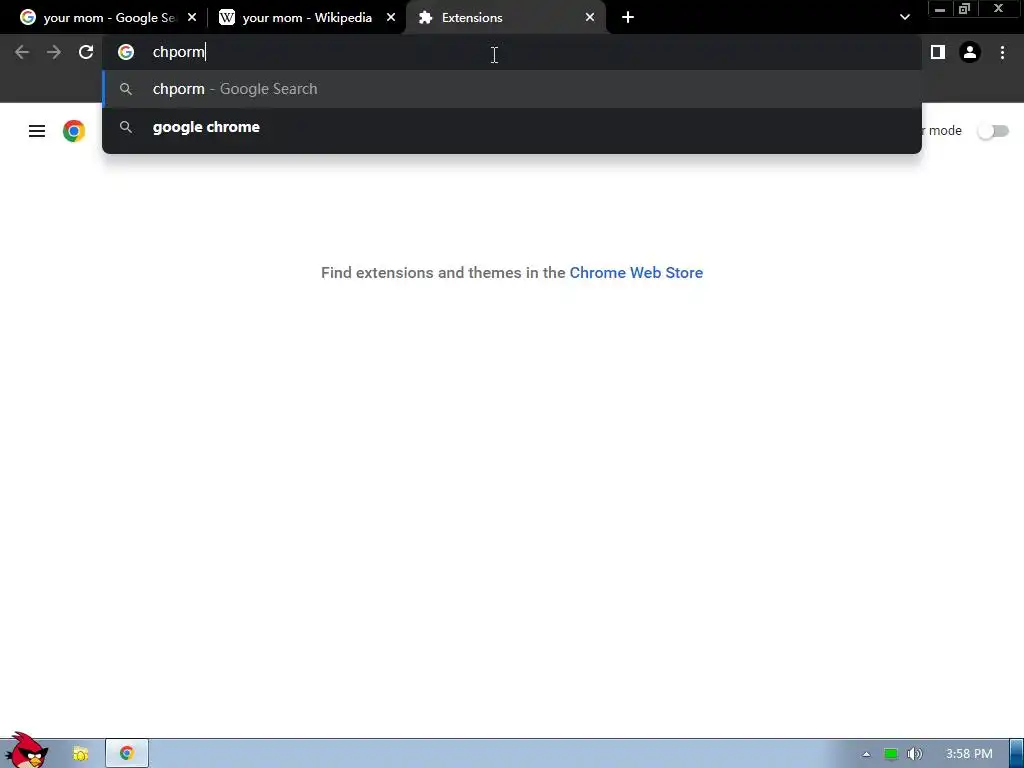This screenshot has width=1024, height=768.
Task: Choose the google chrome suggestion
Action: (x=512, y=127)
